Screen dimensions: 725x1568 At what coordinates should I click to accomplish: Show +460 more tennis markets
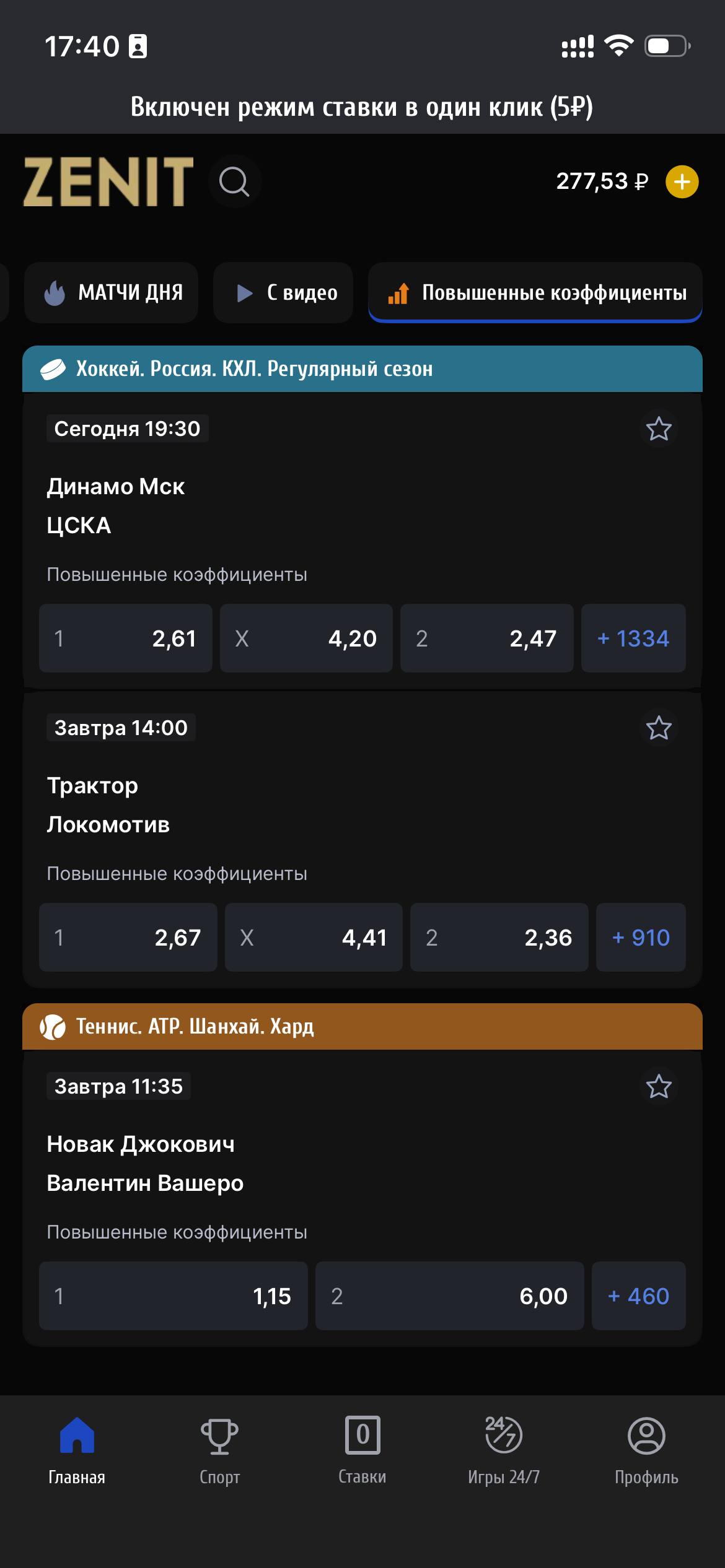[639, 1296]
